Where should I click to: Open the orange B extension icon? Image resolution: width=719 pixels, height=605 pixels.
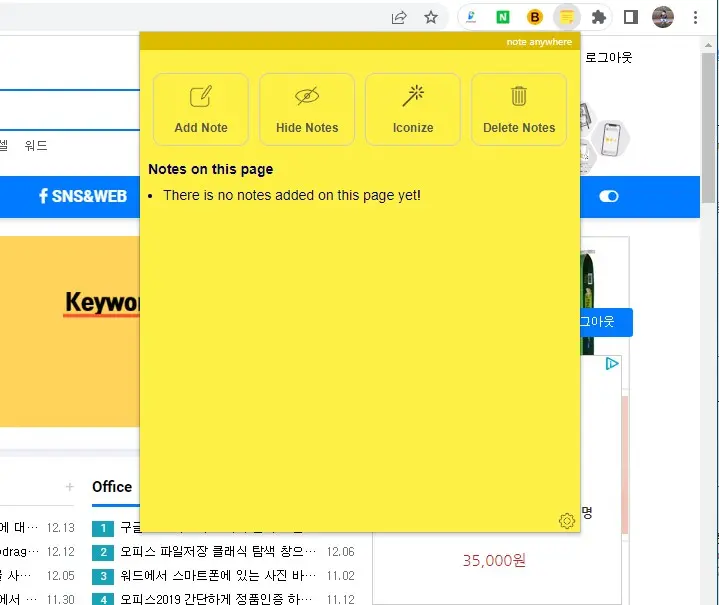(534, 17)
